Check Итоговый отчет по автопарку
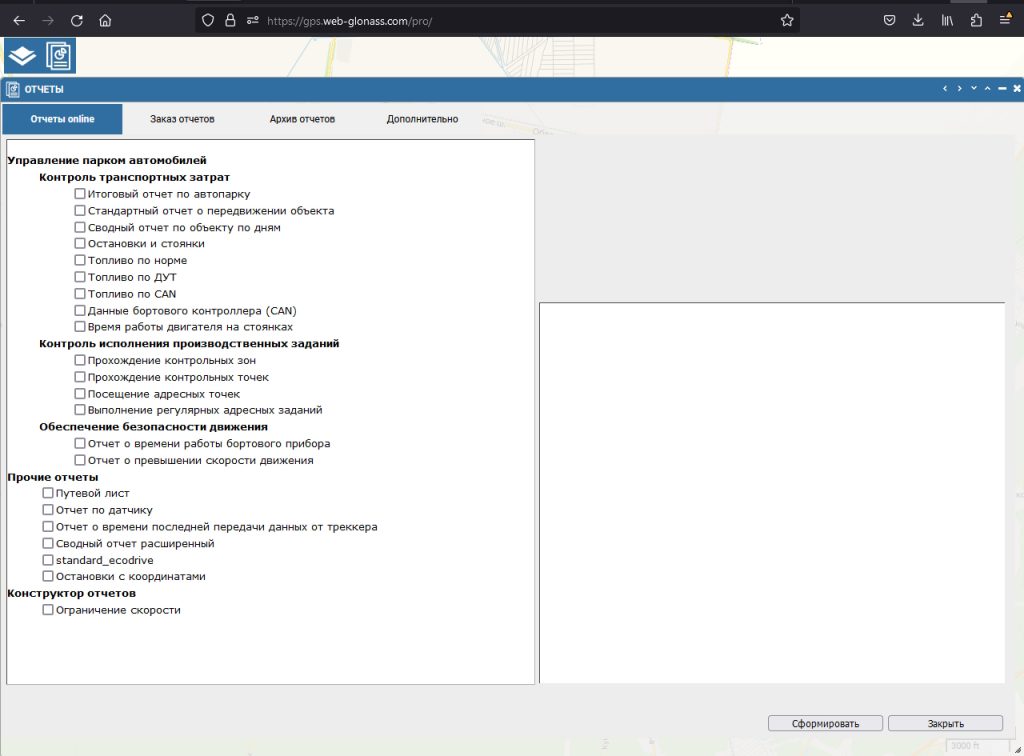This screenshot has width=1024, height=756. 80,194
